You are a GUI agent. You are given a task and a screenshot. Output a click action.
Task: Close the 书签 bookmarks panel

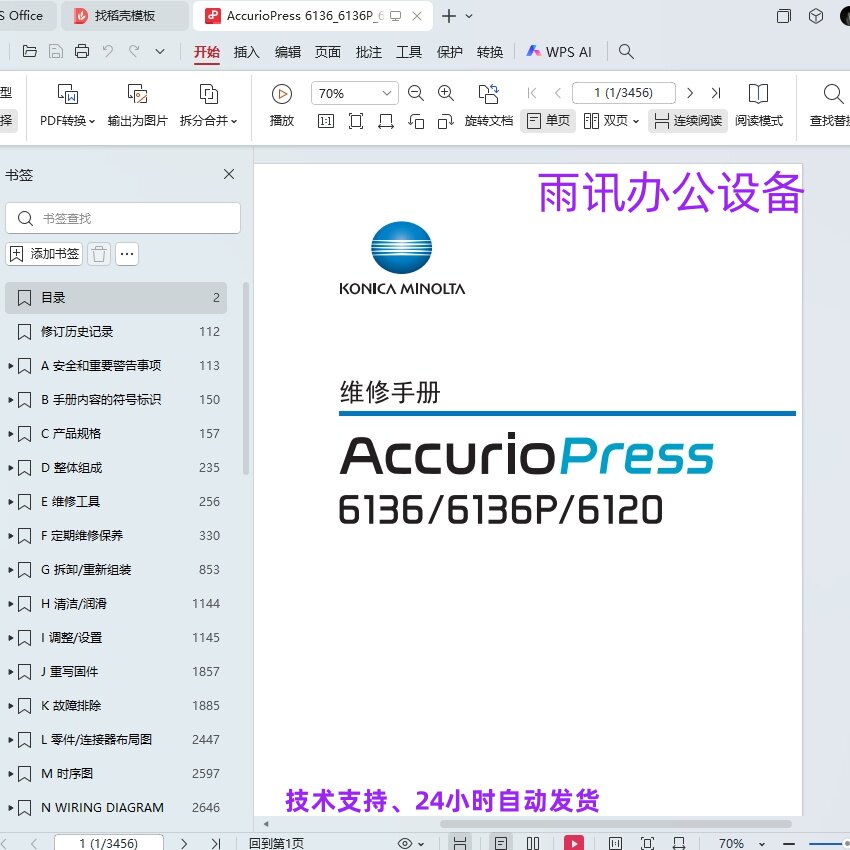tap(229, 174)
